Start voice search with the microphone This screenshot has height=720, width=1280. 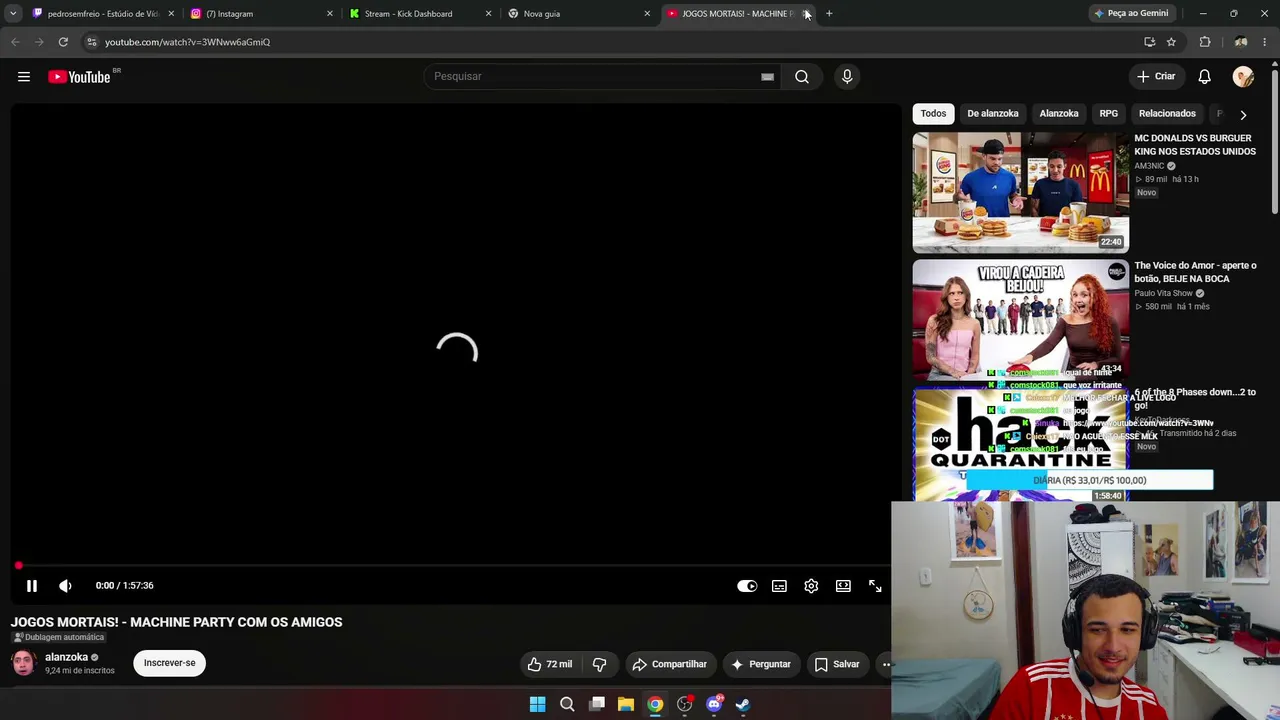(x=847, y=76)
